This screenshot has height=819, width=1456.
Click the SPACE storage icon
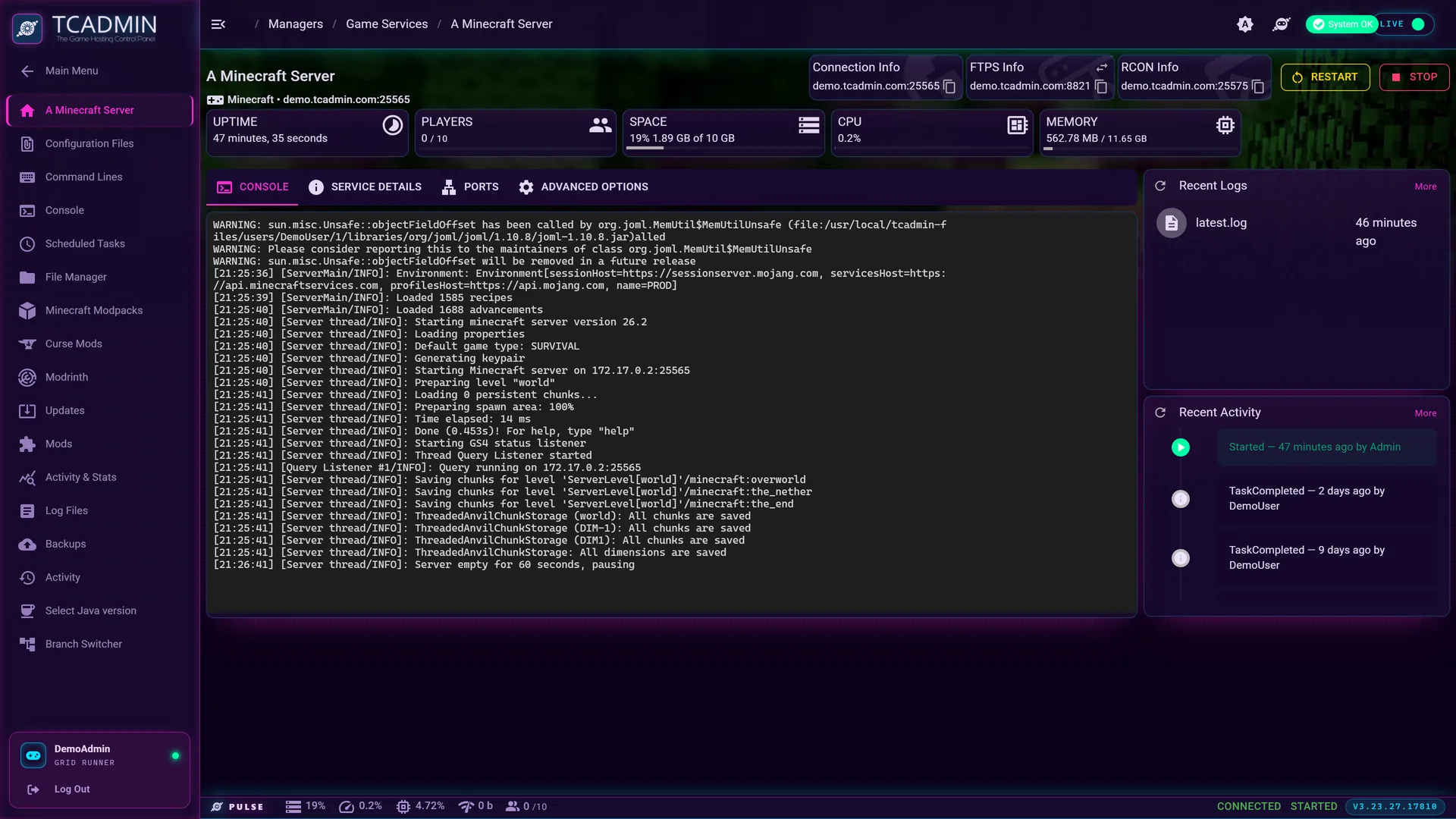point(809,125)
